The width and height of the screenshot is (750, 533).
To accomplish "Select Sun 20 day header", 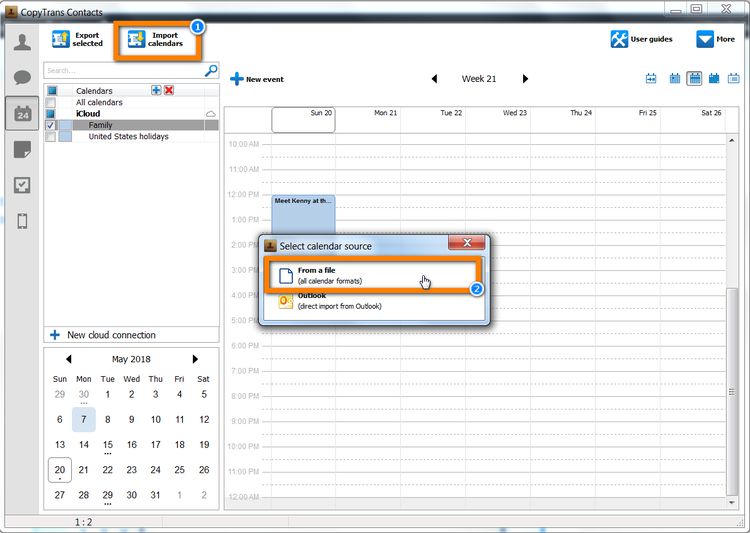I will pyautogui.click(x=303, y=120).
